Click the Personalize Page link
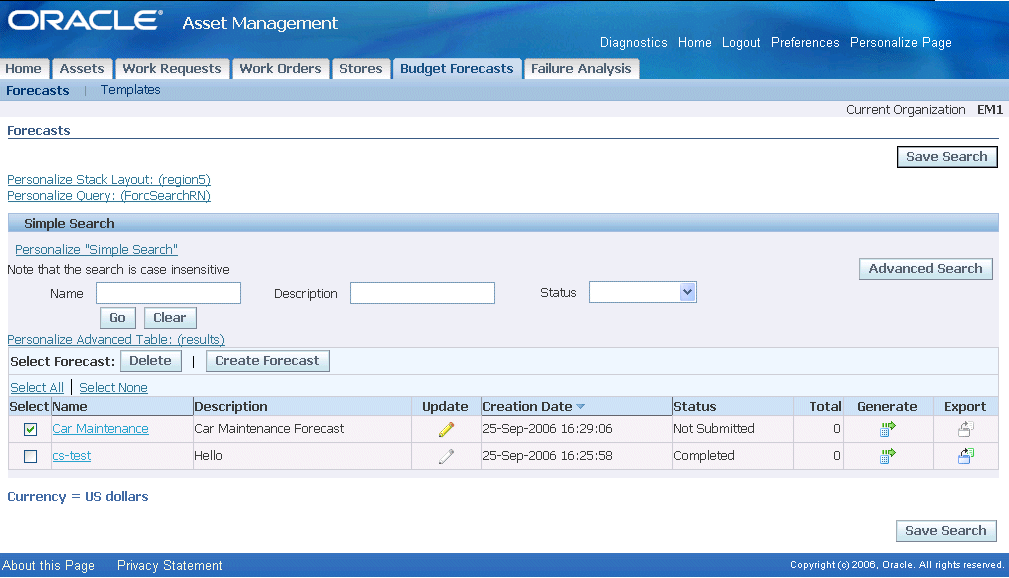The image size is (1009, 578). pos(901,42)
